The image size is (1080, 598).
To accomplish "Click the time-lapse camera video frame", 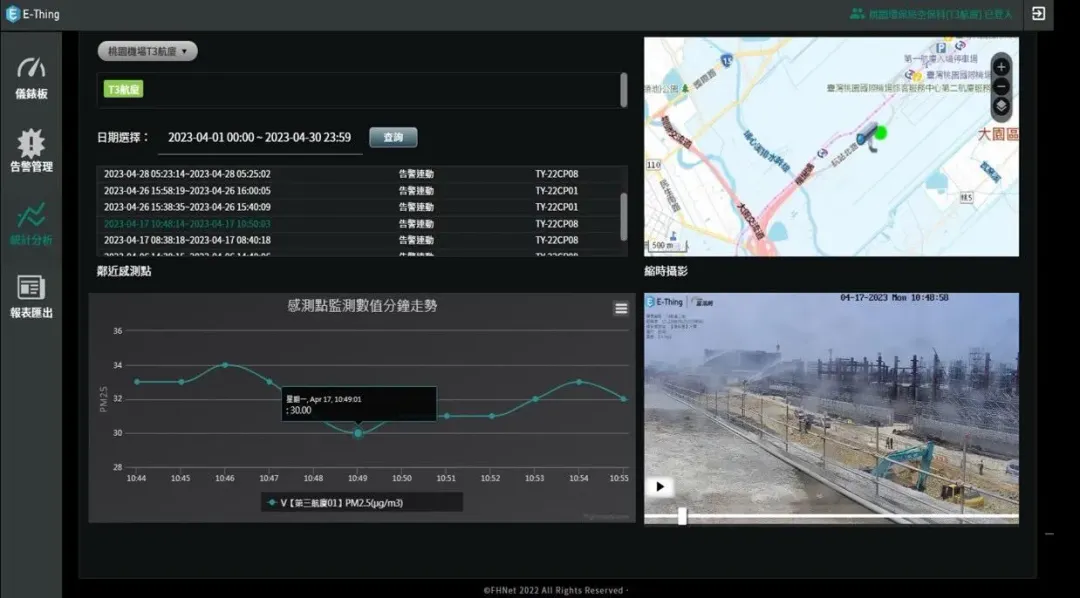I will pos(831,409).
